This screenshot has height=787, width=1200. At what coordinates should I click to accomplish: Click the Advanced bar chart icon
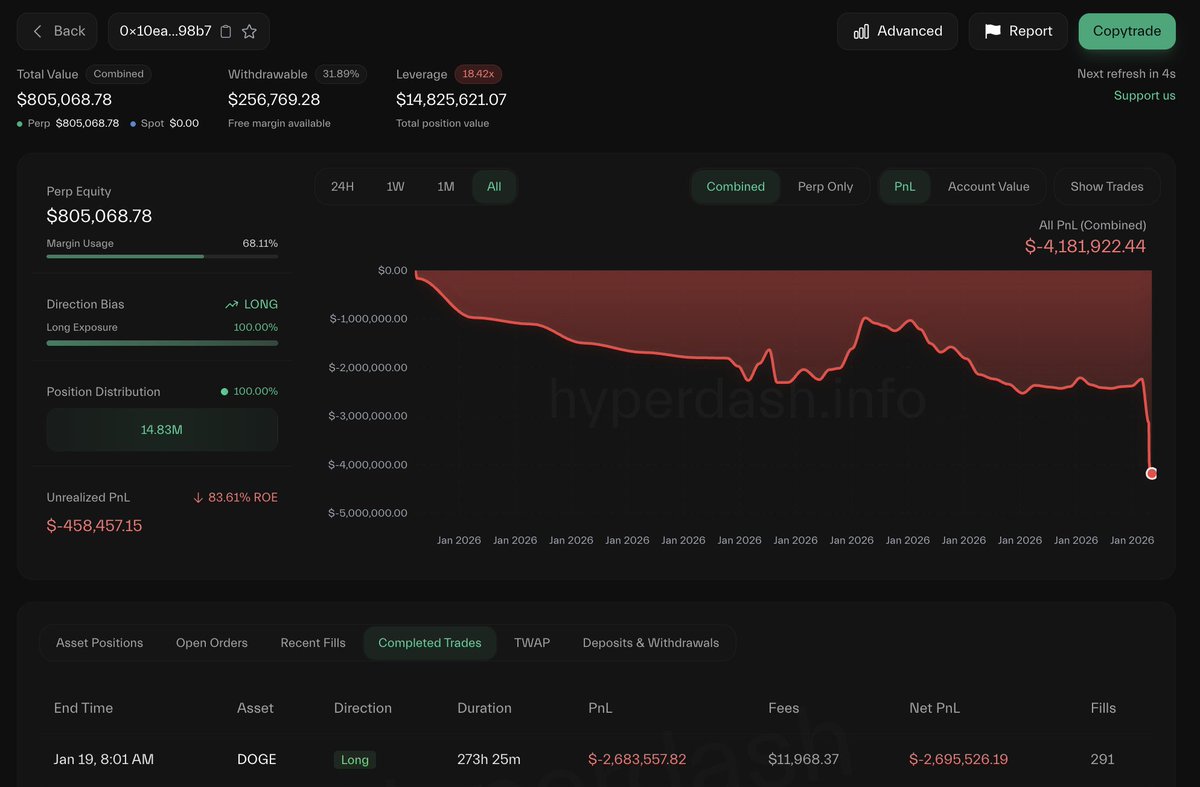click(x=861, y=31)
